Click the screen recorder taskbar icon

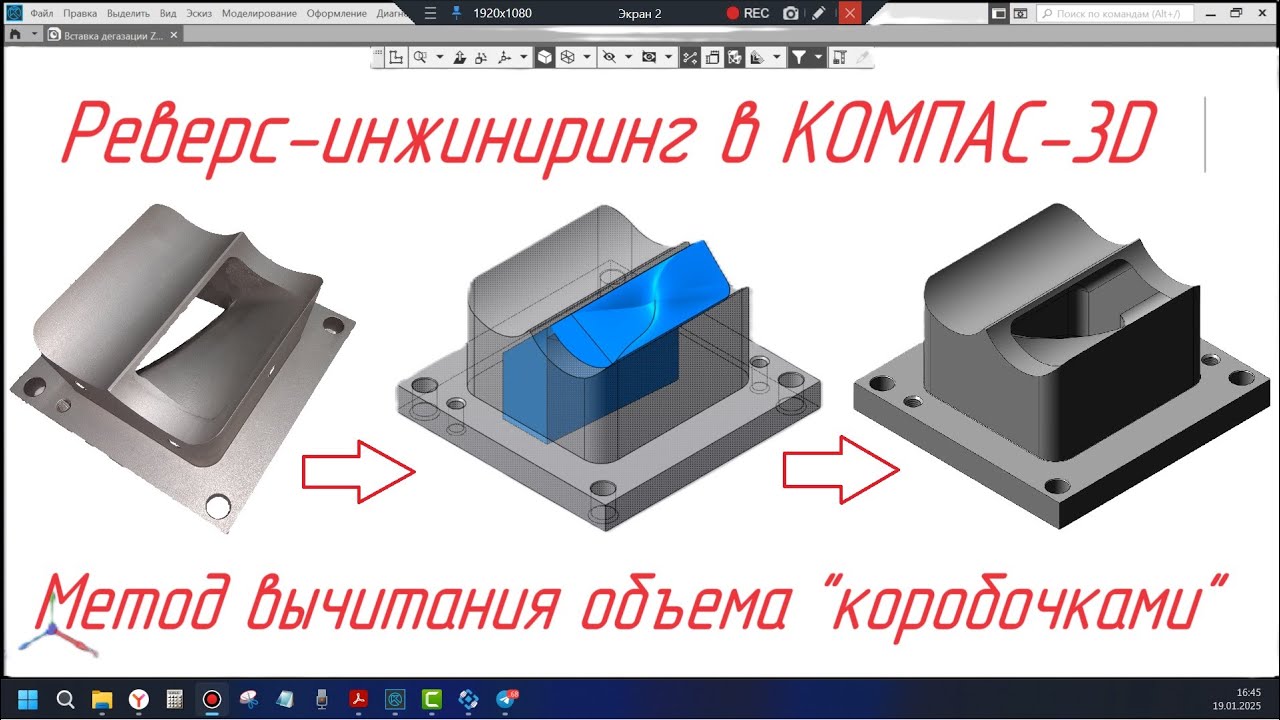coord(212,699)
